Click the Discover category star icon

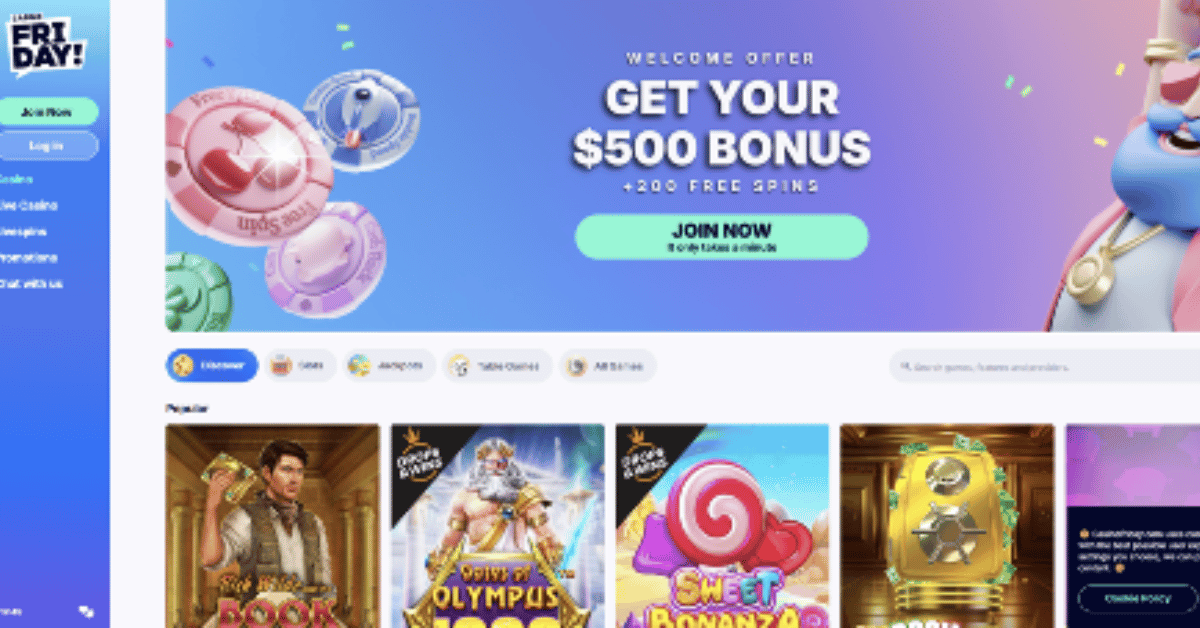tap(183, 366)
